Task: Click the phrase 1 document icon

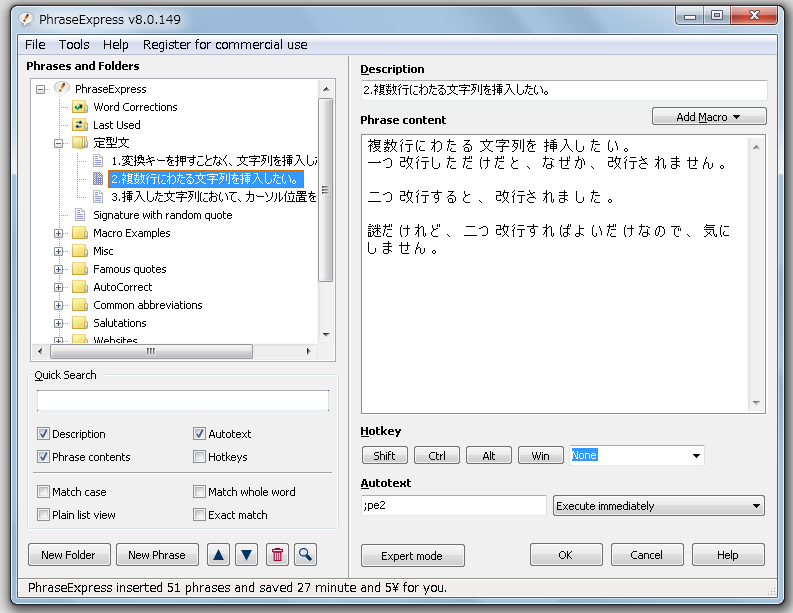Action: pos(98,161)
